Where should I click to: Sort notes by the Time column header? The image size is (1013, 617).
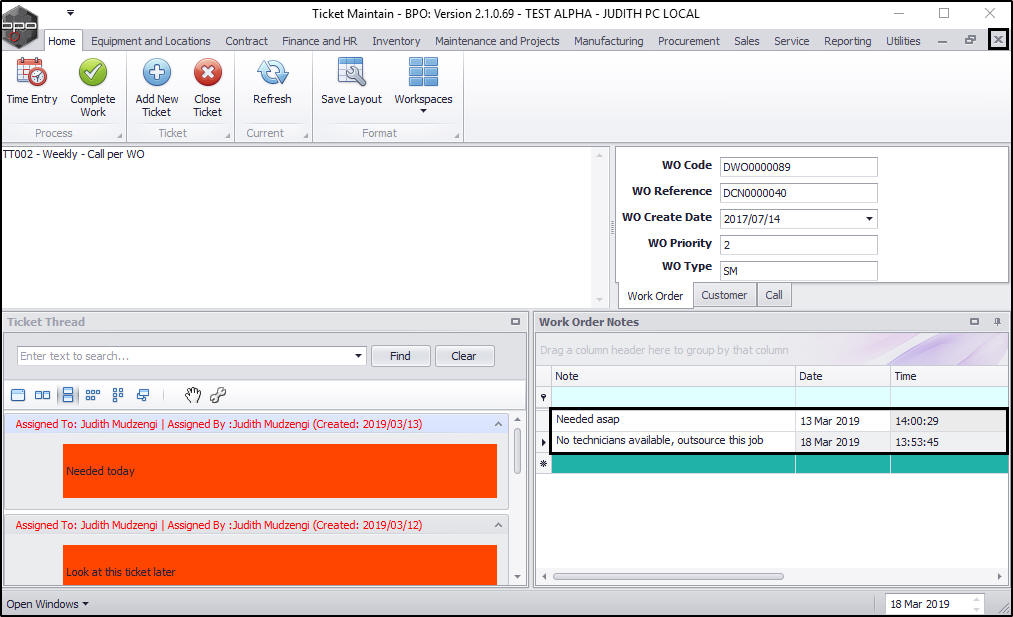point(948,376)
